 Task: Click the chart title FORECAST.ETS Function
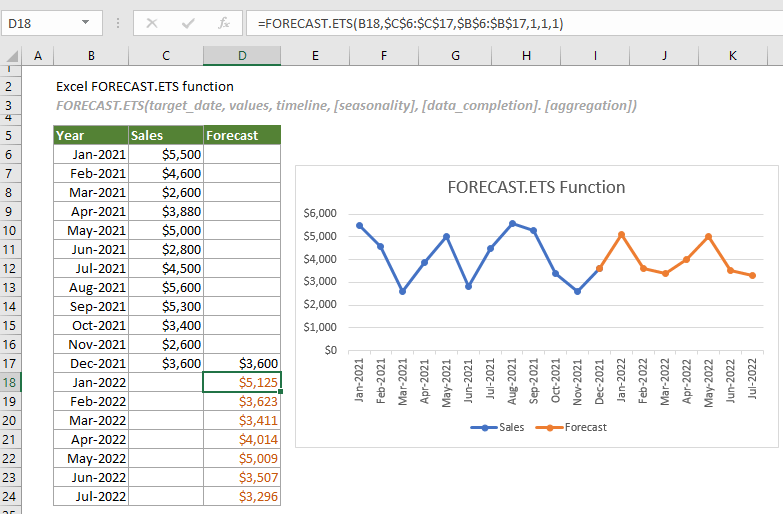(536, 187)
